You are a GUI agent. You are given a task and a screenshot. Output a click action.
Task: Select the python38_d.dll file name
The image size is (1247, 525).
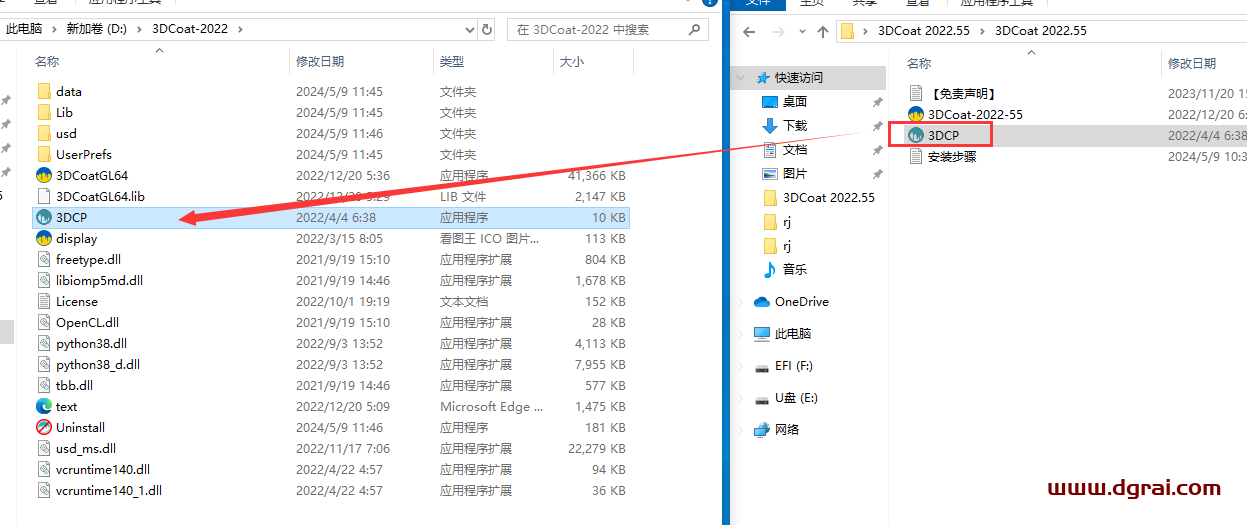98,364
